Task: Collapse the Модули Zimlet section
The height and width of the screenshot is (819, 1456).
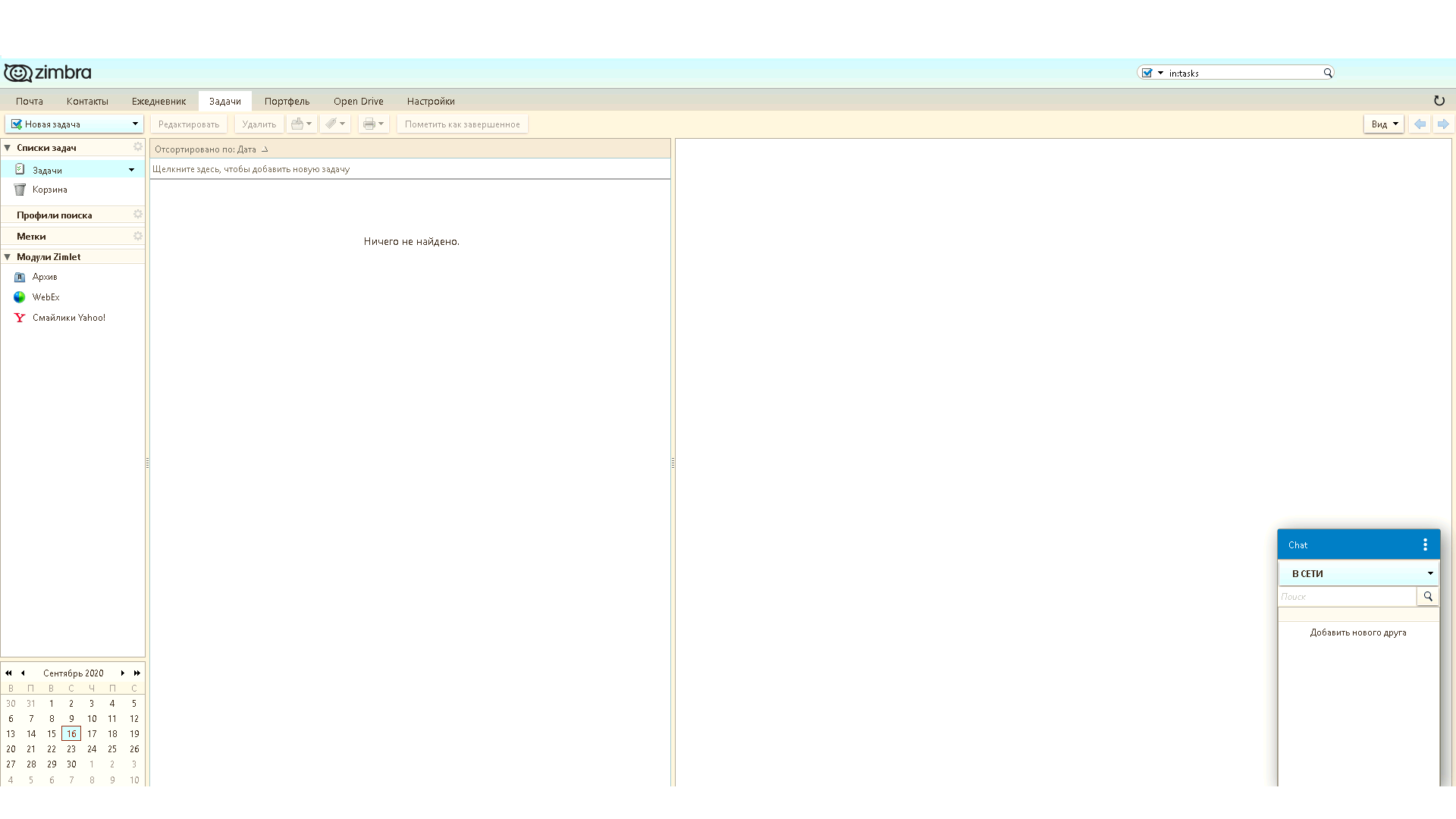Action: (x=8, y=257)
